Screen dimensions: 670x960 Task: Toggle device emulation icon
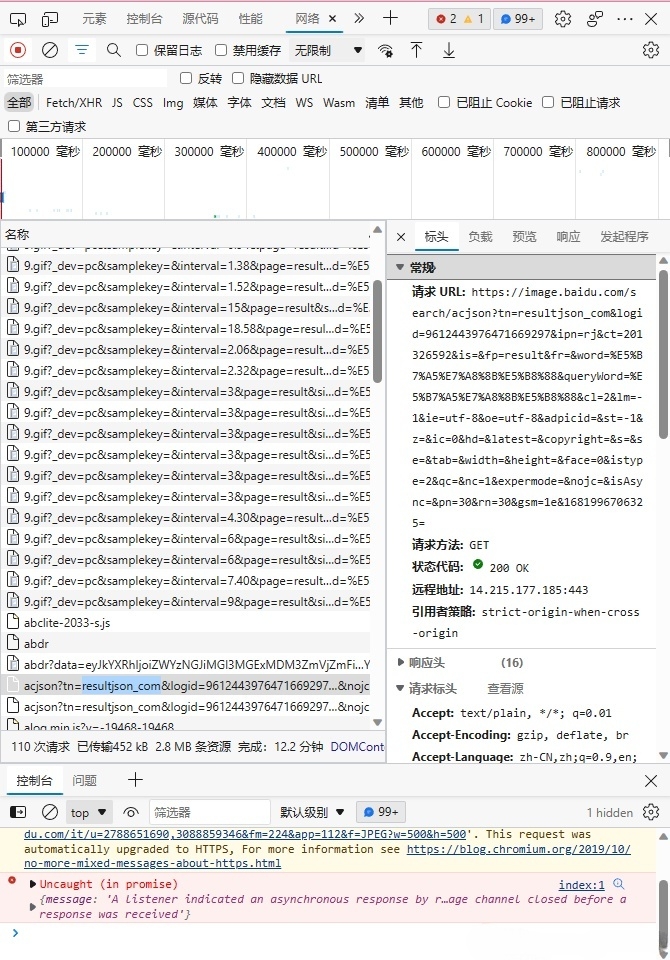click(x=49, y=19)
